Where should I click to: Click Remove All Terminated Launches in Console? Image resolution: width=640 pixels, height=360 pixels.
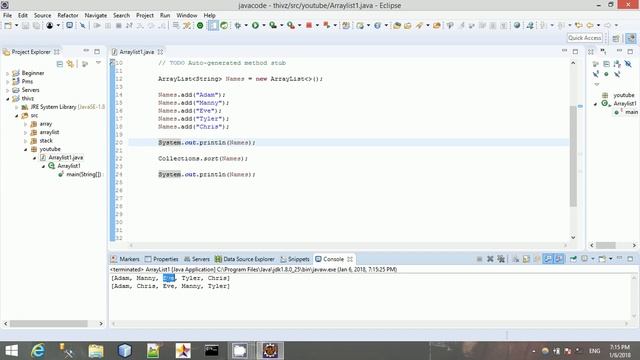tap(501, 259)
